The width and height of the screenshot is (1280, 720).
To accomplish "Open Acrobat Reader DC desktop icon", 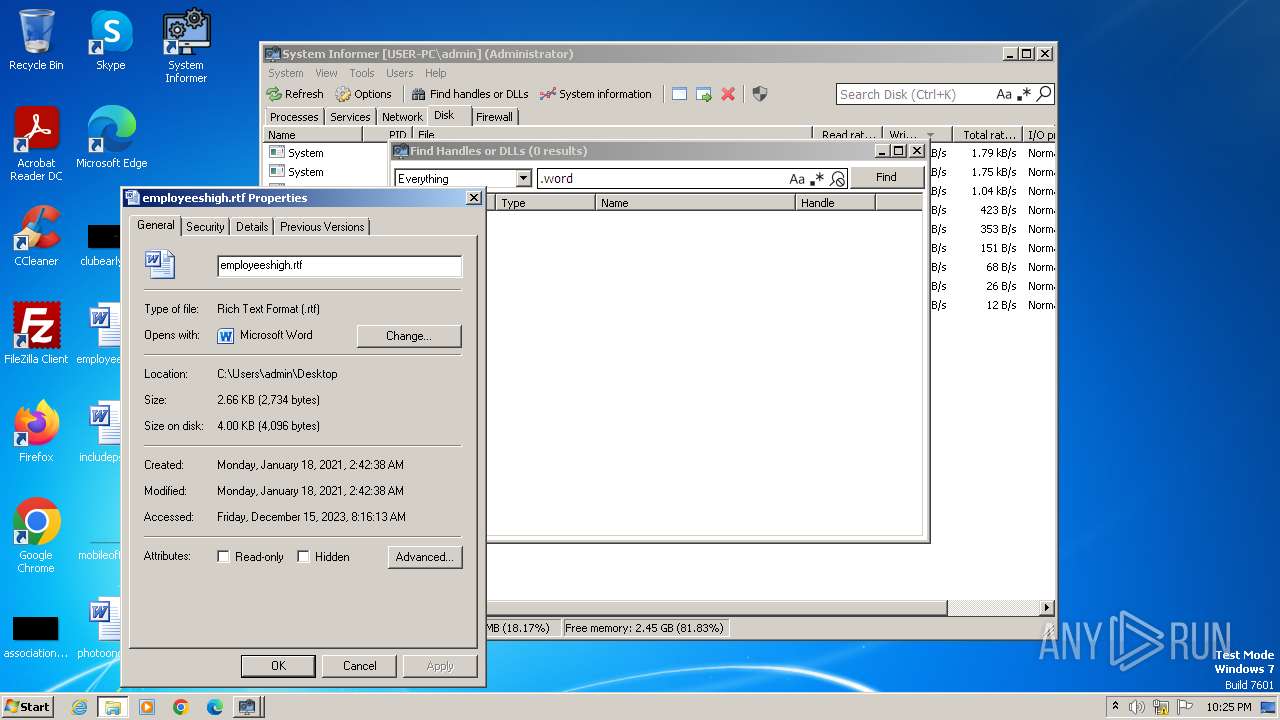I will [x=36, y=144].
